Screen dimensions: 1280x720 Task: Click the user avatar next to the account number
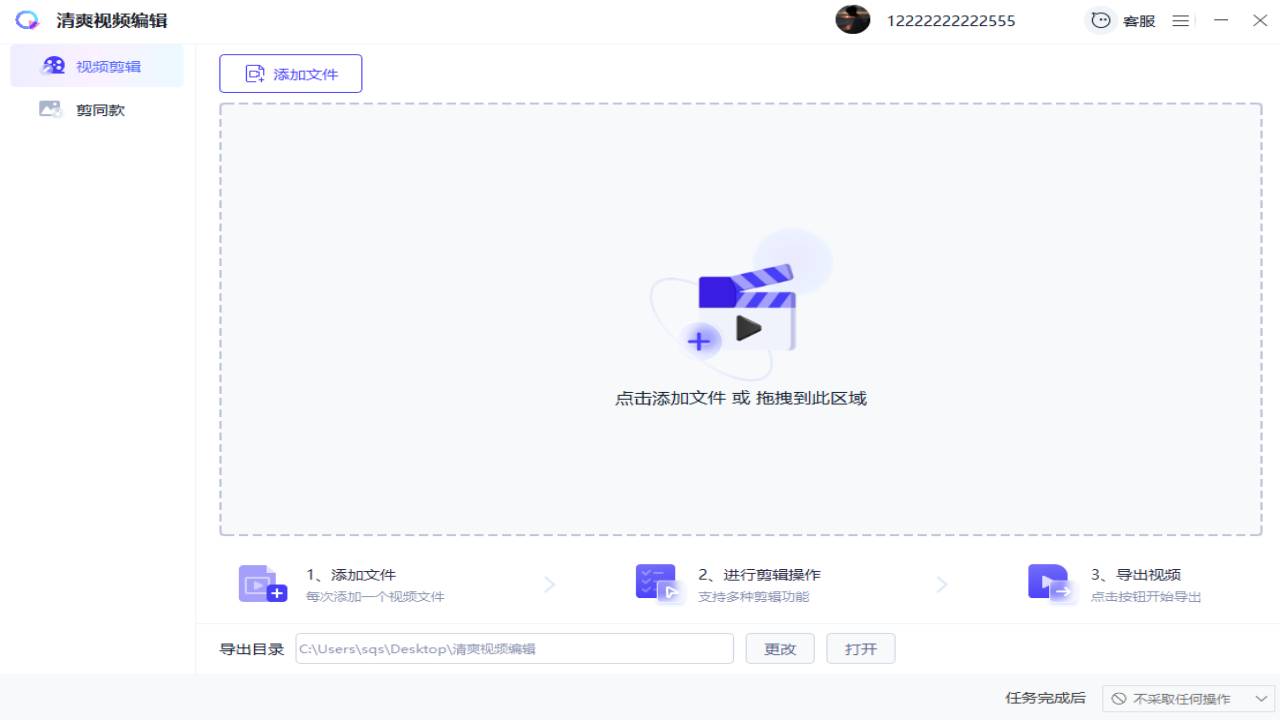853,19
